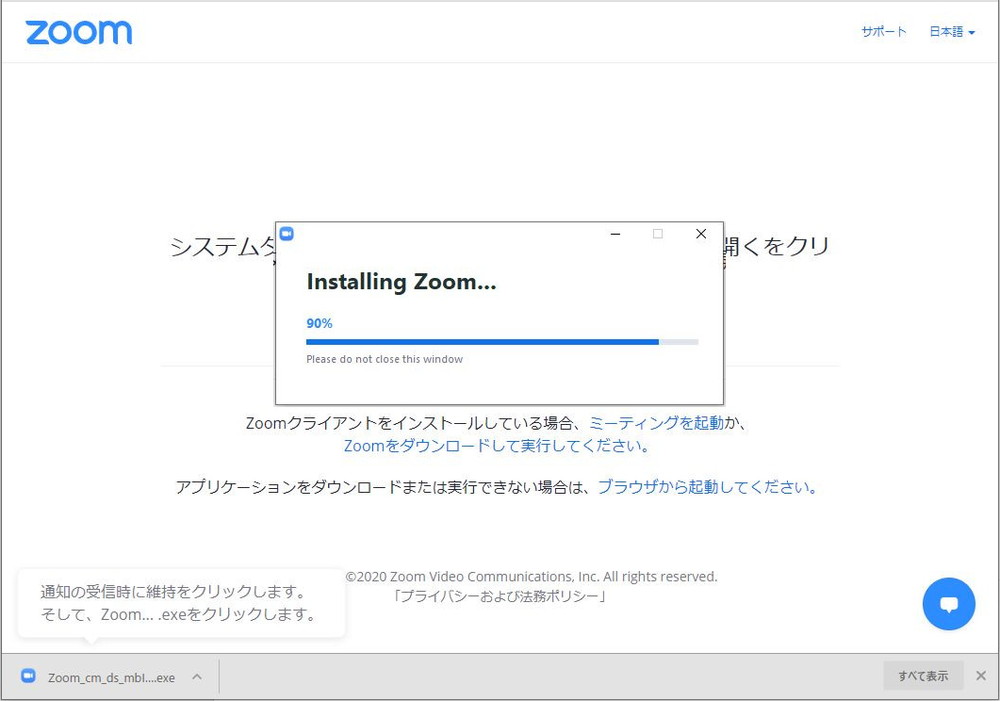Click the blue installation progress bar
The image size is (1000, 701).
(482, 342)
